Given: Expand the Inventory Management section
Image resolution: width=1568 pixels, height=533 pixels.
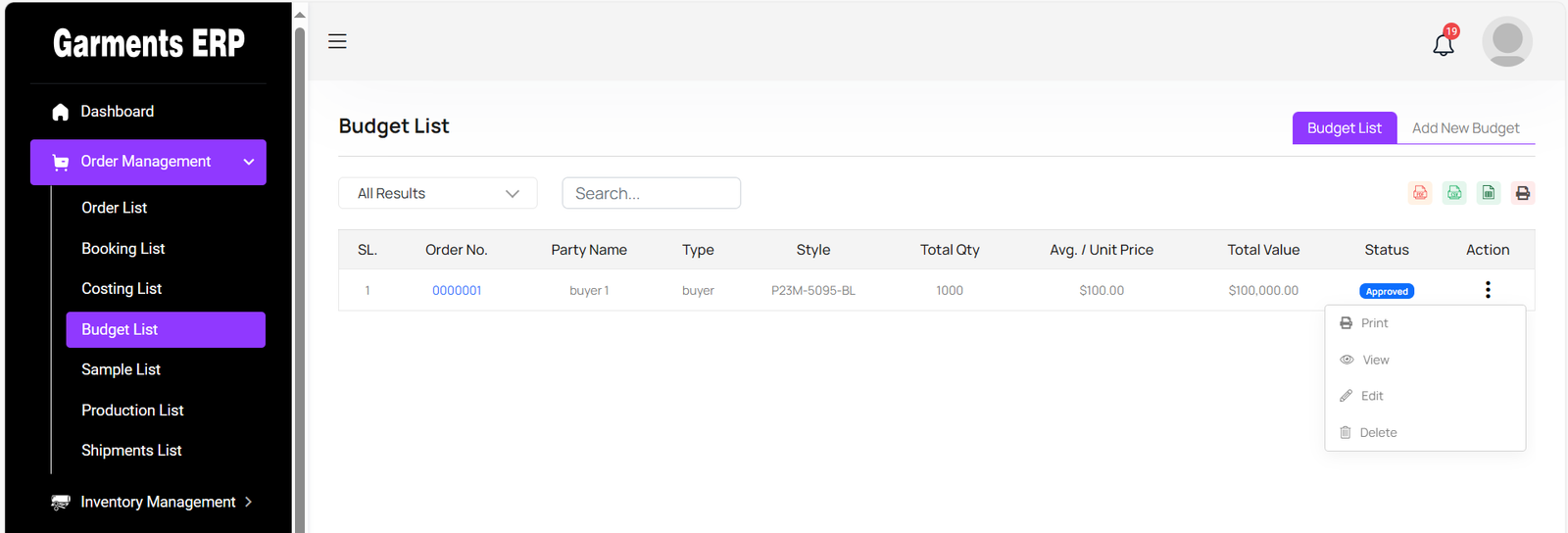Looking at the screenshot, I should tap(152, 502).
